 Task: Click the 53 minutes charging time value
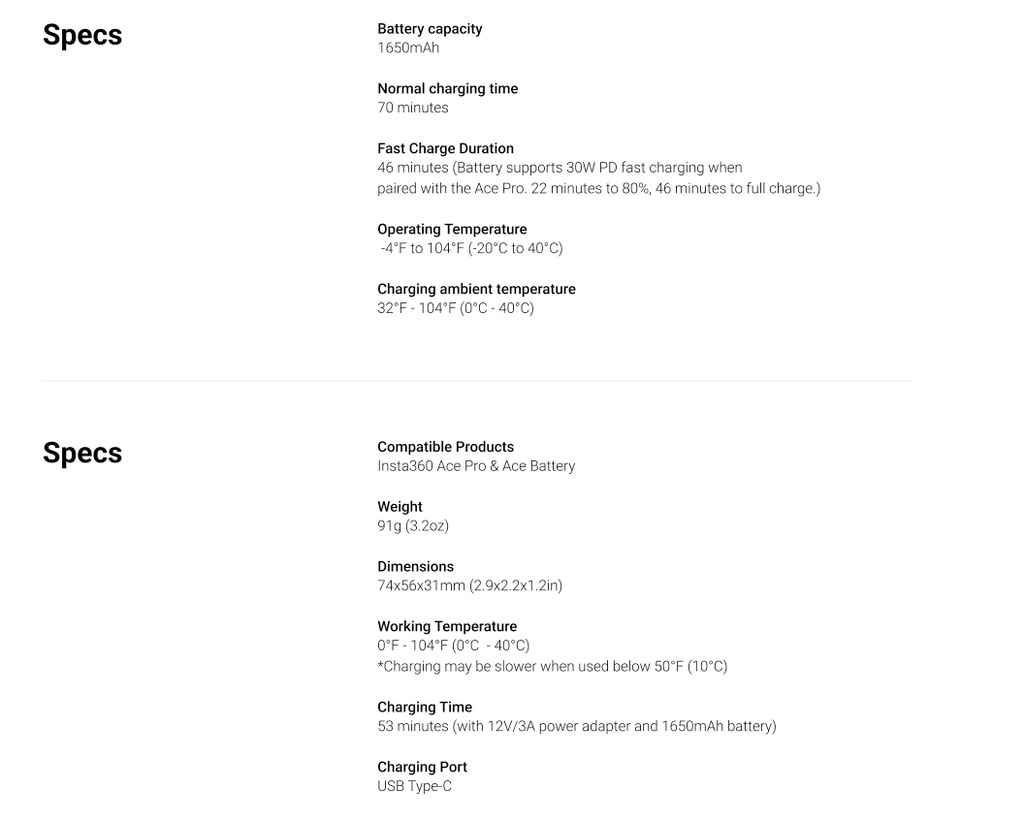pyautogui.click(x=577, y=726)
